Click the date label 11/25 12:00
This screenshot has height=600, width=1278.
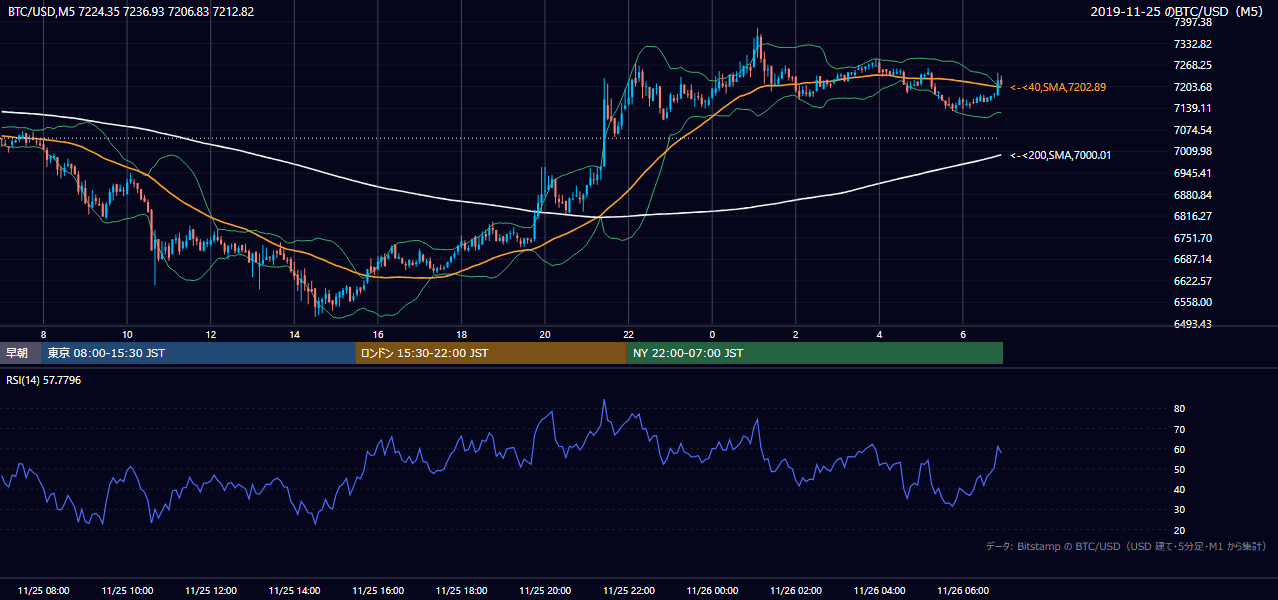(211, 591)
